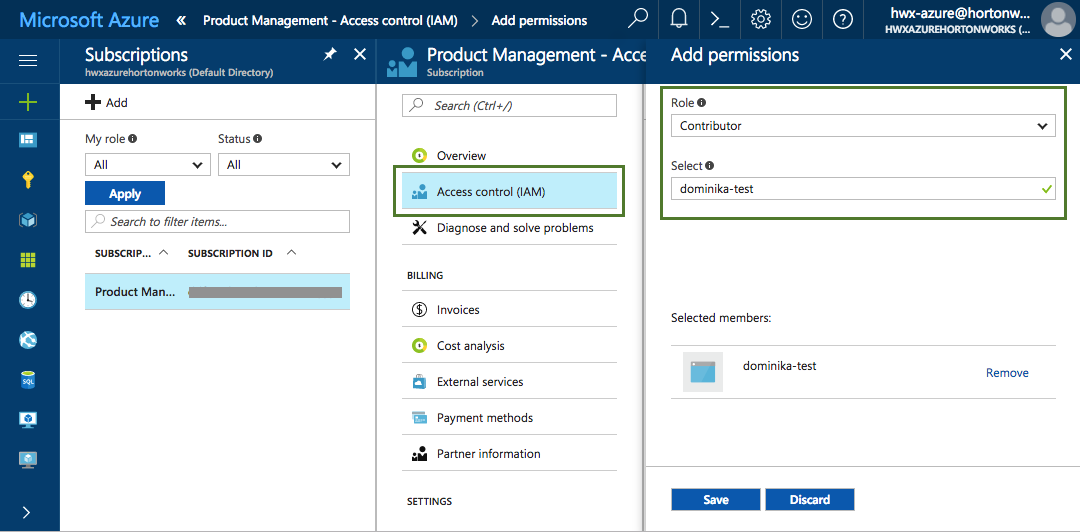Open the settings gear icon
This screenshot has height=532, width=1080.
pyautogui.click(x=761, y=19)
